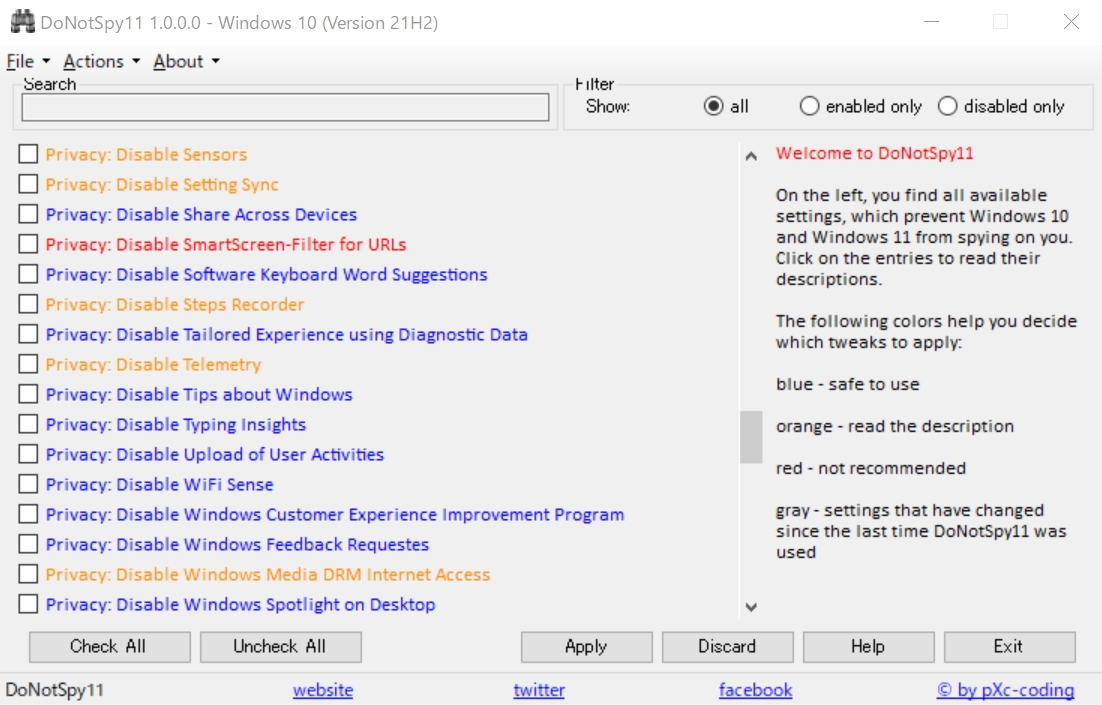Click the list scrollbar up arrow
The height and width of the screenshot is (705, 1102).
751,156
